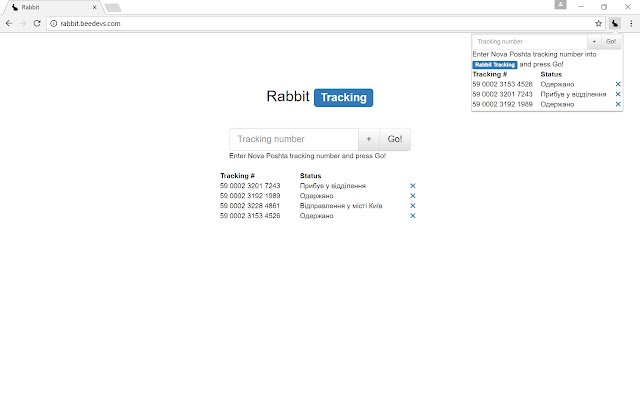Click popup tracking number 59 0002 3153 4526
The width and height of the screenshot is (640, 400).
pos(502,84)
